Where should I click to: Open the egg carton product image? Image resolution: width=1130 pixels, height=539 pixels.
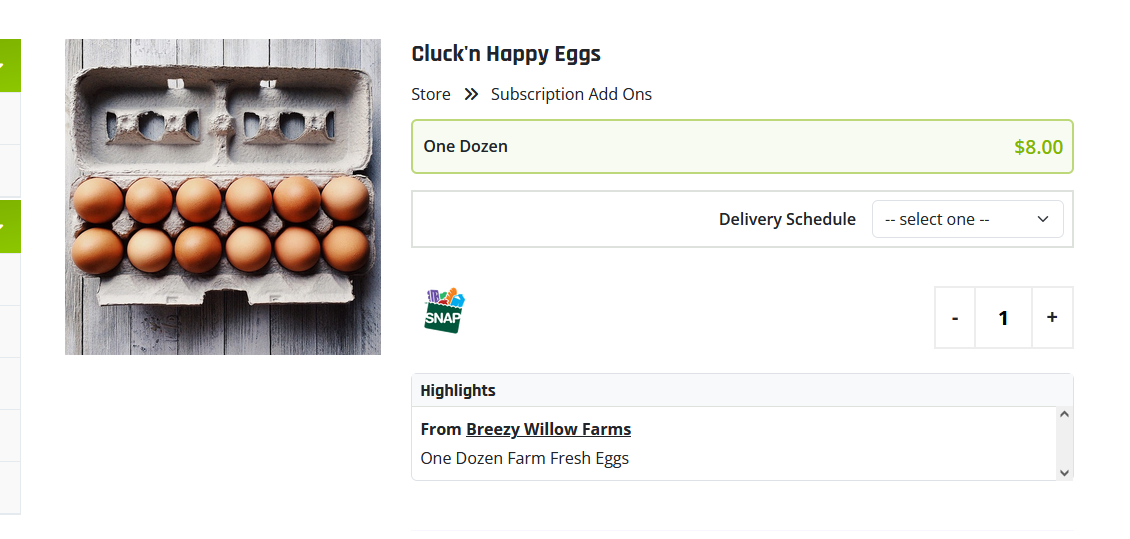[223, 197]
